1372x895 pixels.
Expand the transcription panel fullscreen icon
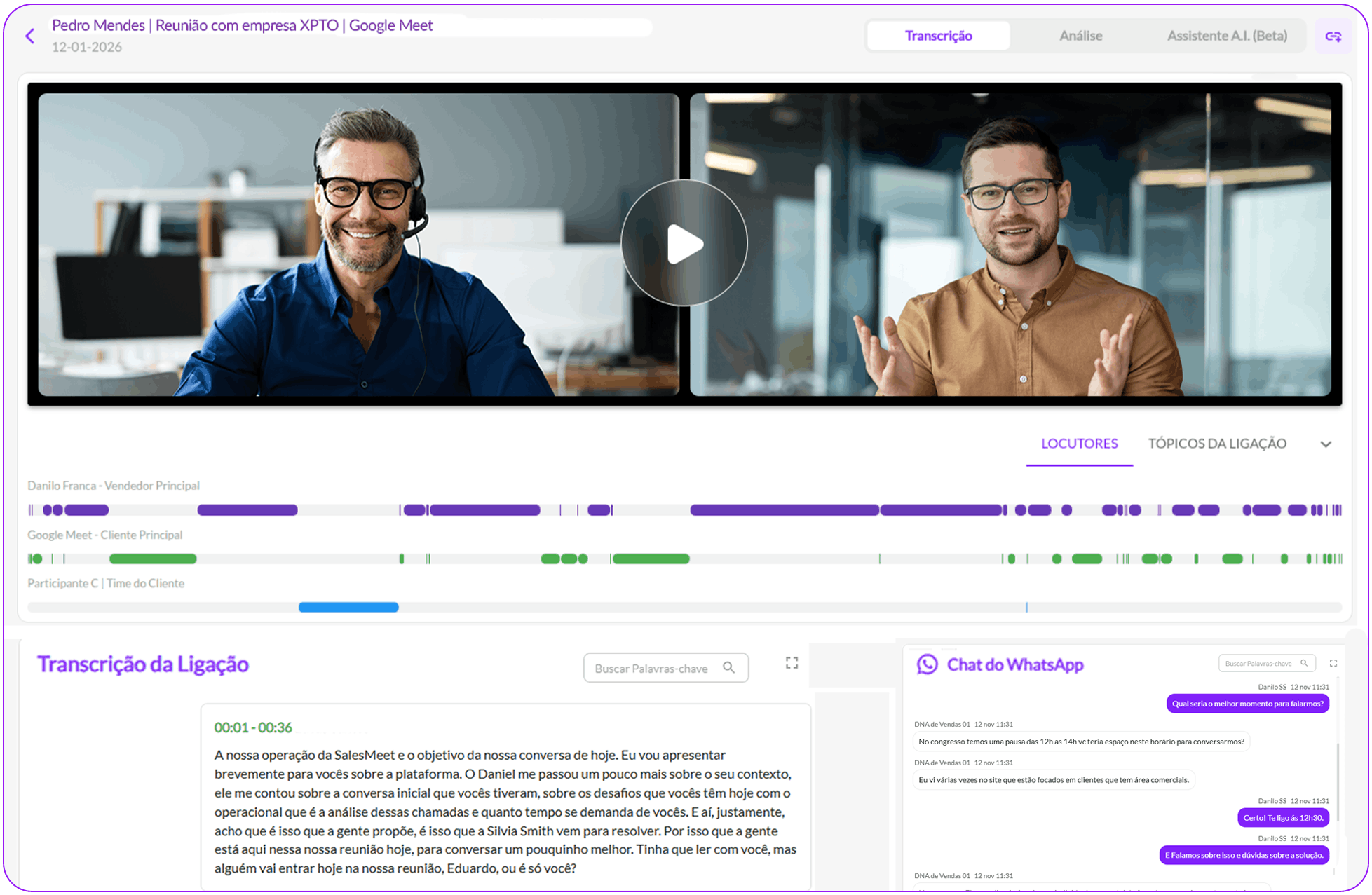click(792, 663)
